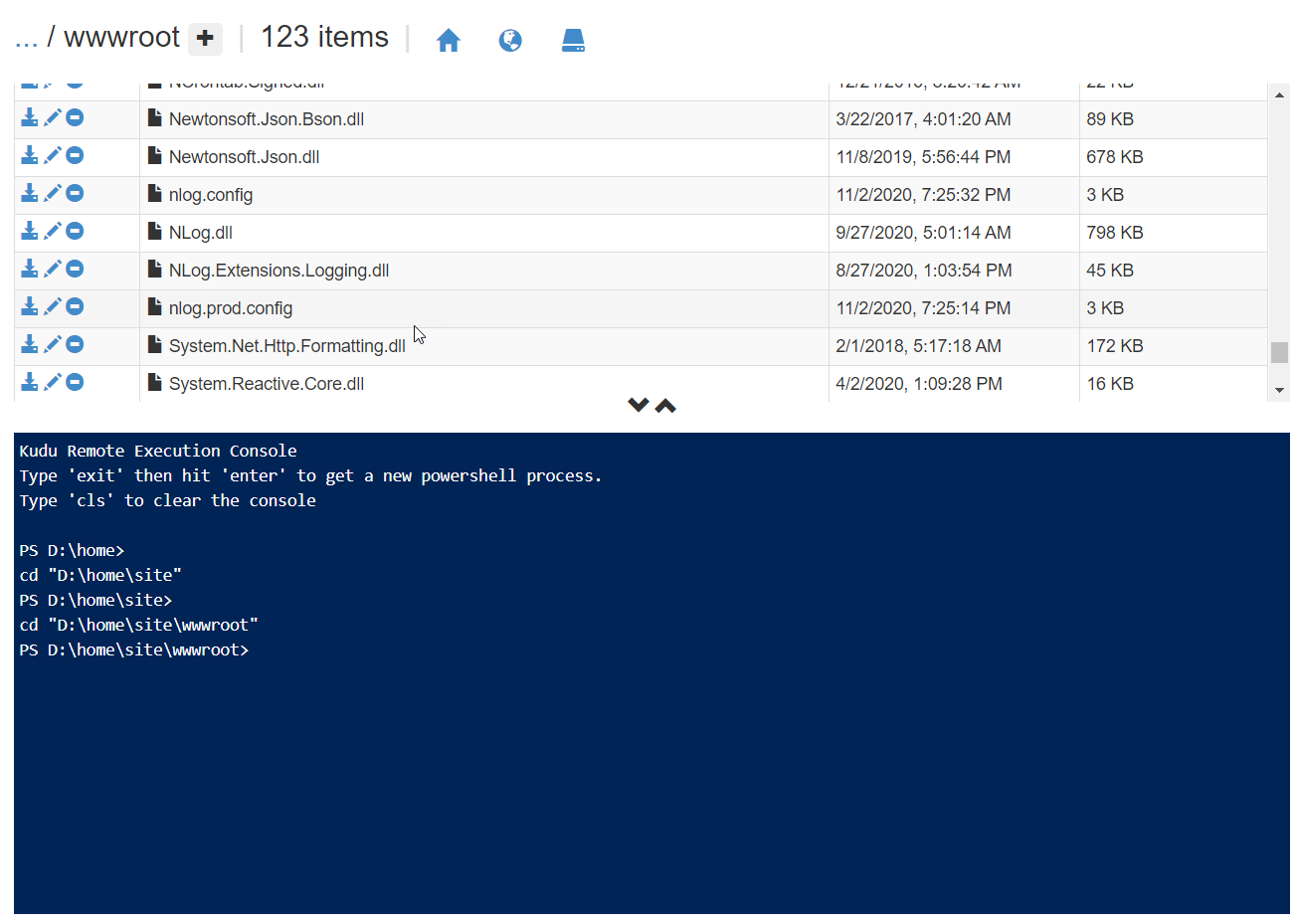
Task: Delete System.Reactive.Core.dll with minus icon
Action: tap(75, 382)
